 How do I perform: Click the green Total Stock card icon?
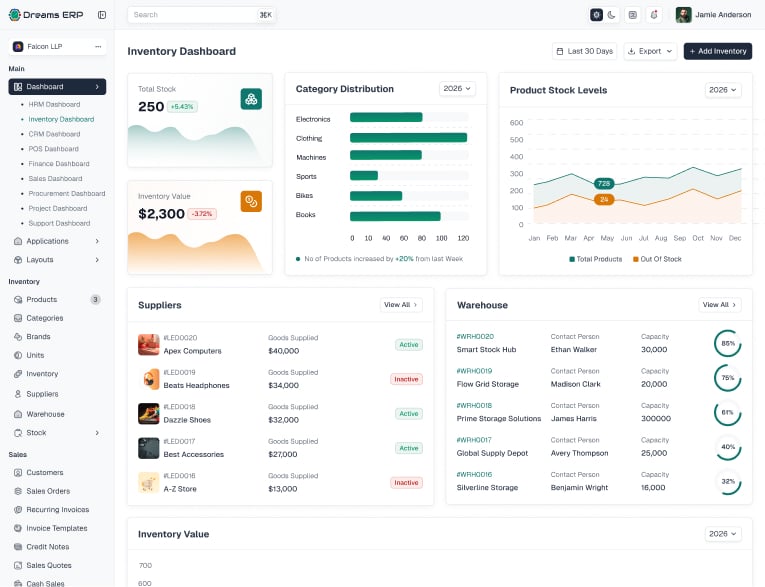point(251,99)
